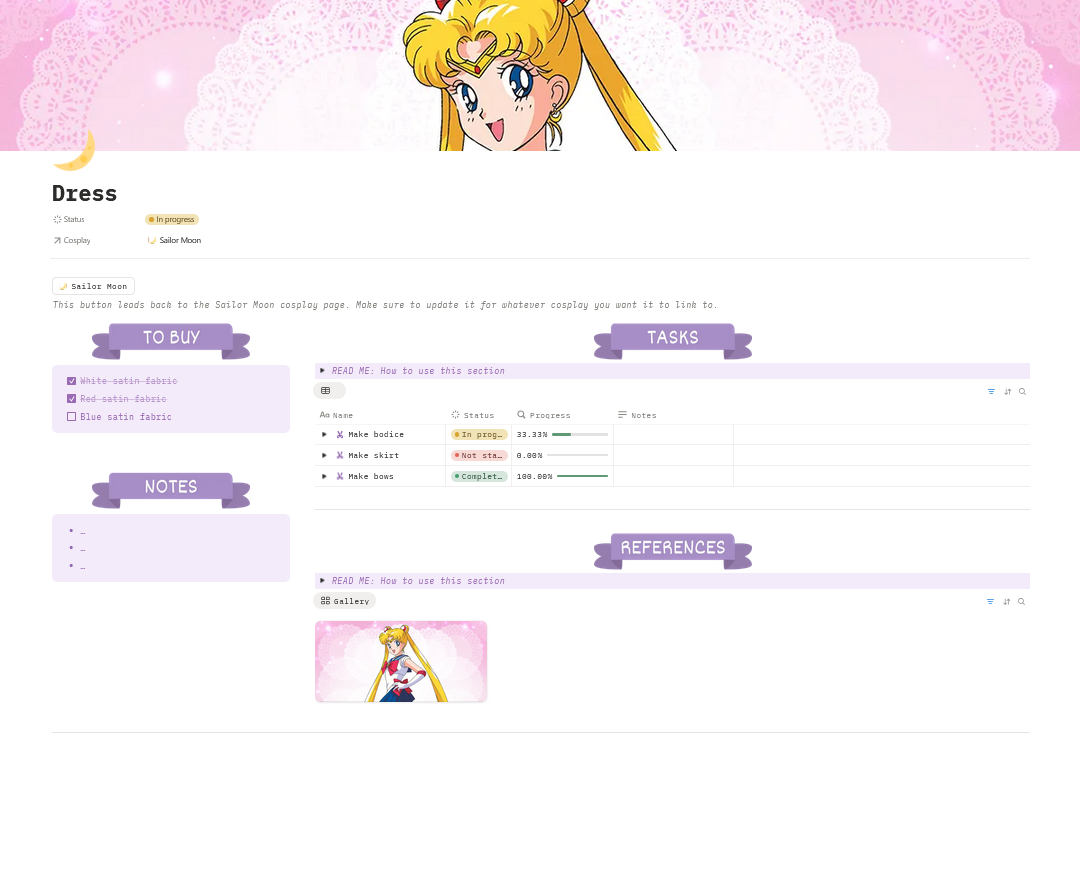Click the 100.00% progress bar

(583, 476)
